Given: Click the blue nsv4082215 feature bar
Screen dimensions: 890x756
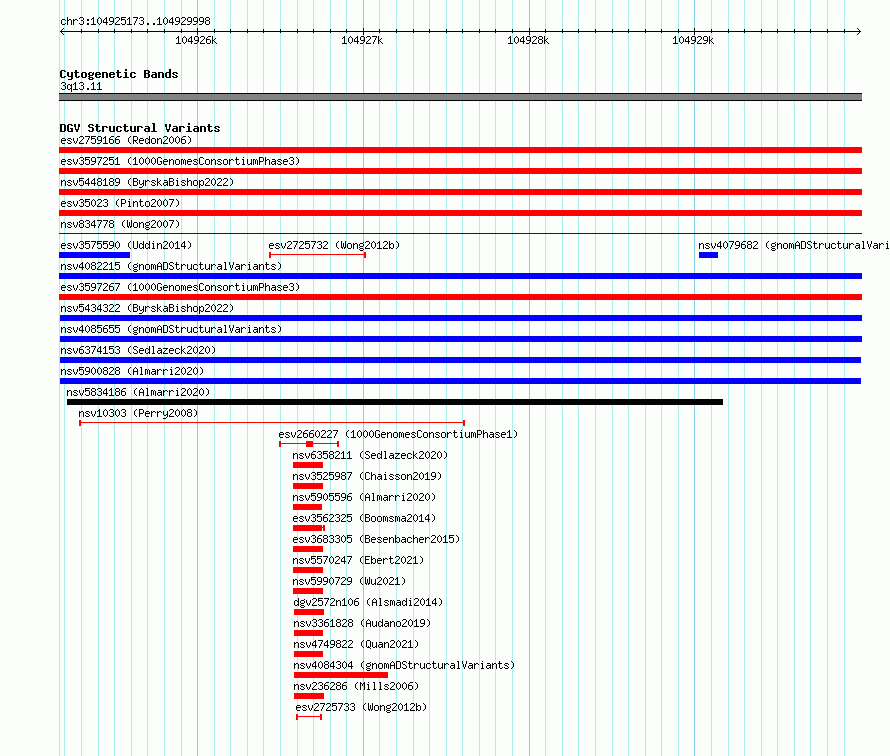Looking at the screenshot, I should pyautogui.click(x=460, y=276).
